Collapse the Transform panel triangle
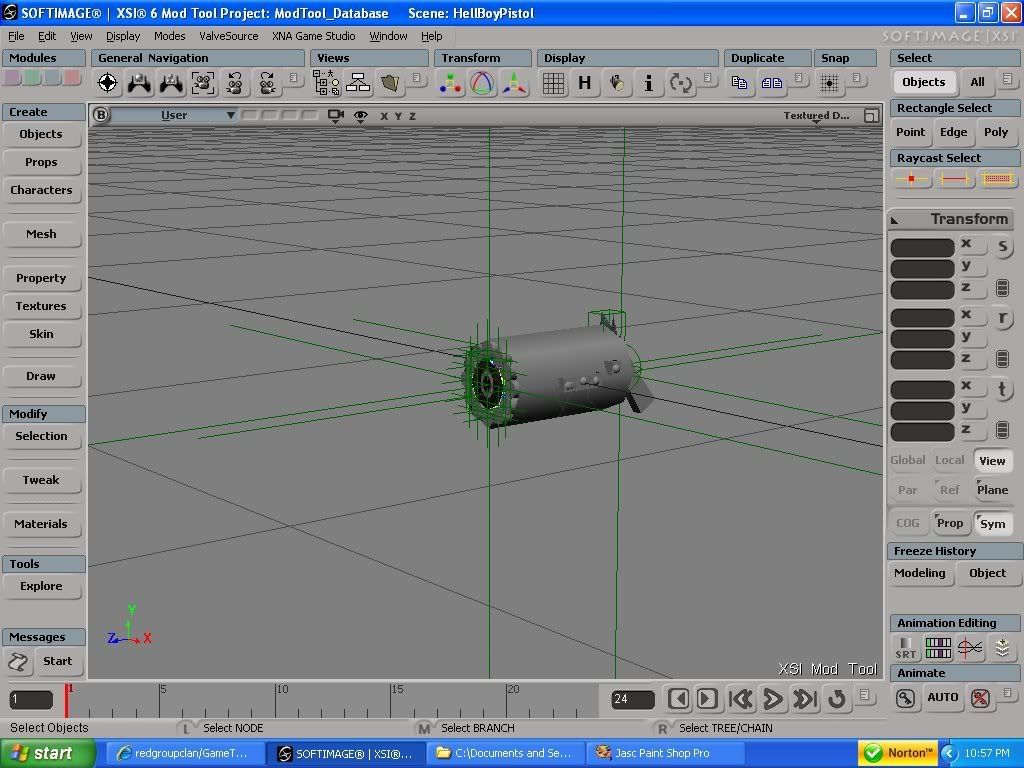Viewport: 1024px width, 768px height. click(x=895, y=220)
